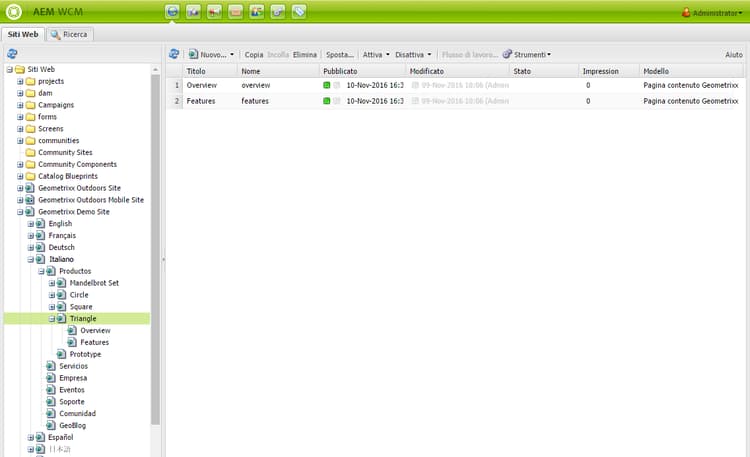Viewport: 750px width, 457px height.
Task: Click the folder icon beside Community Sites
Action: click(x=30, y=153)
